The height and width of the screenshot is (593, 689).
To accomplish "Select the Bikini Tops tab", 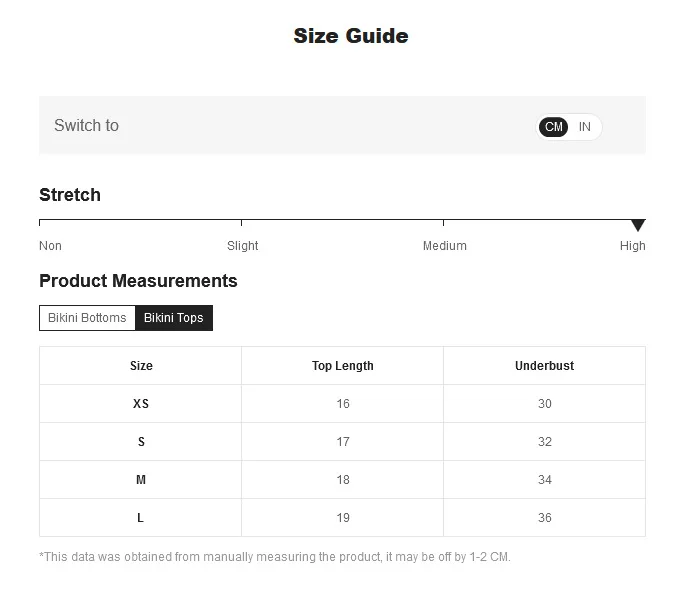I will [x=173, y=318].
